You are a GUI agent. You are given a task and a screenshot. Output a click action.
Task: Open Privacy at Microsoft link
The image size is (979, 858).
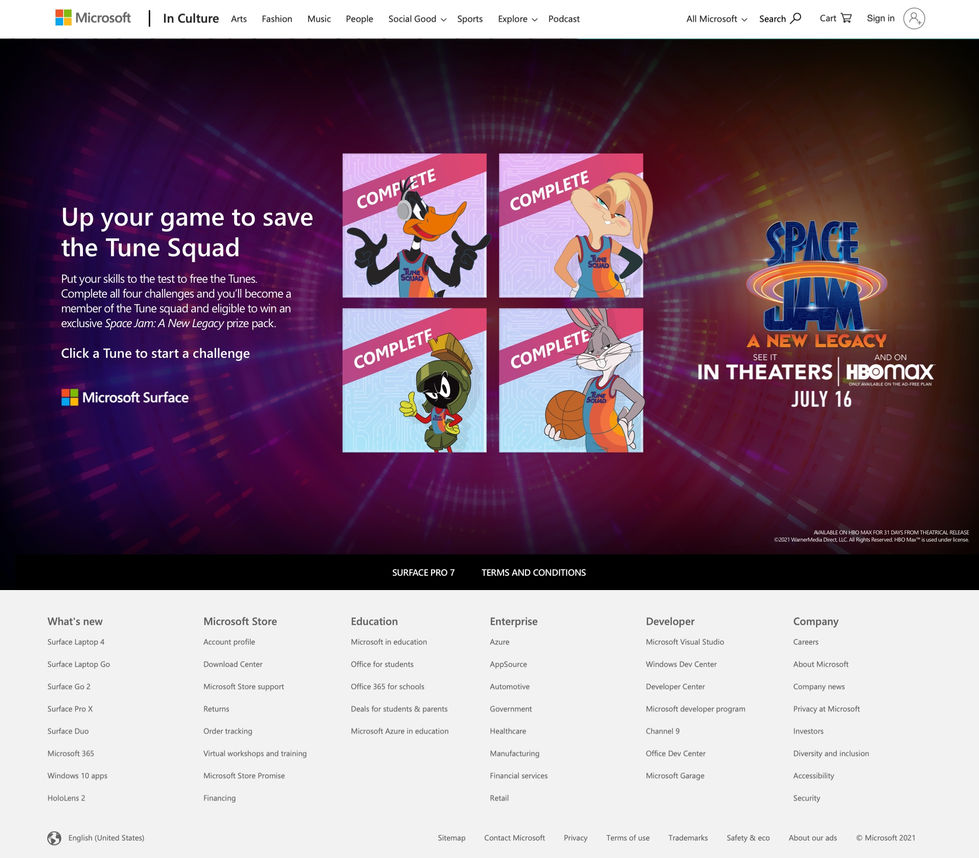click(x=827, y=709)
